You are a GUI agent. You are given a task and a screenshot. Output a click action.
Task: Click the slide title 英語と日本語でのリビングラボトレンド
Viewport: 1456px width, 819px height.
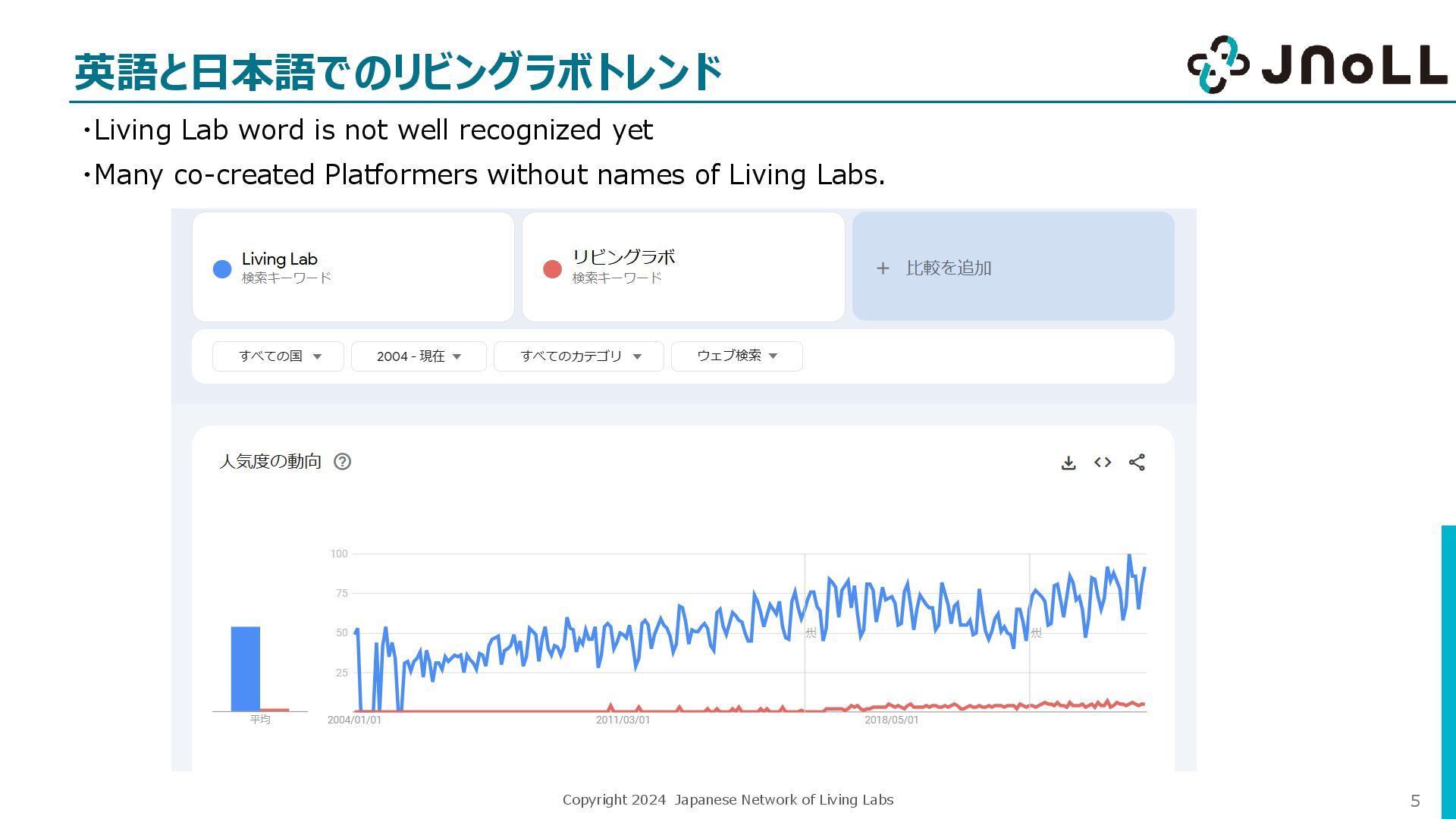(398, 72)
